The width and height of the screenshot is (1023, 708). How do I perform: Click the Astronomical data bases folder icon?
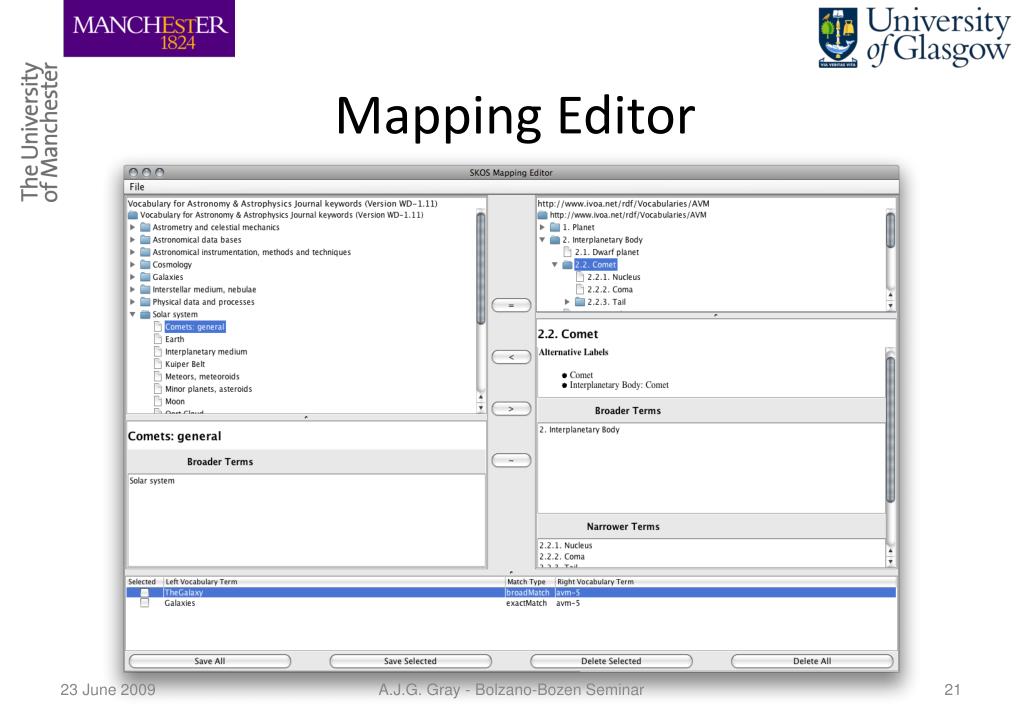[x=145, y=240]
